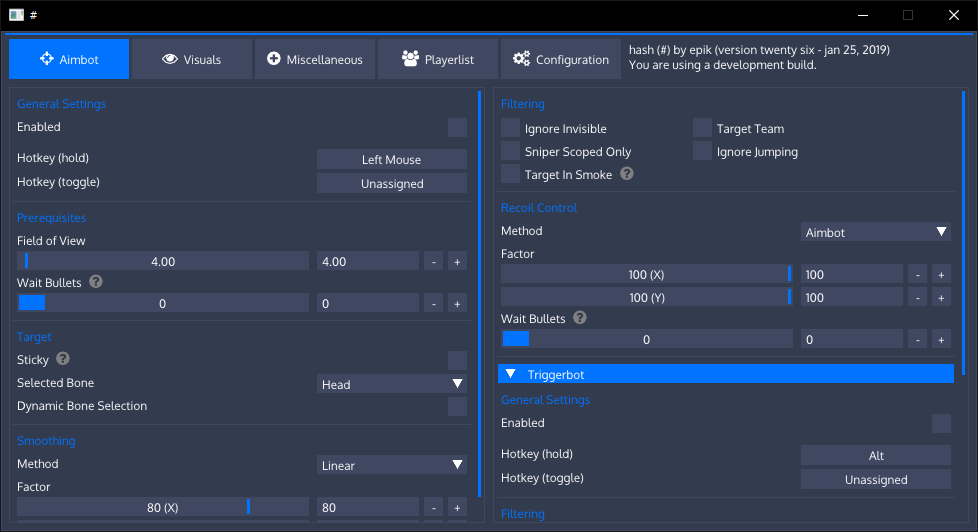Switch to the Playerlist tab
The width and height of the screenshot is (978, 532).
[x=438, y=60]
